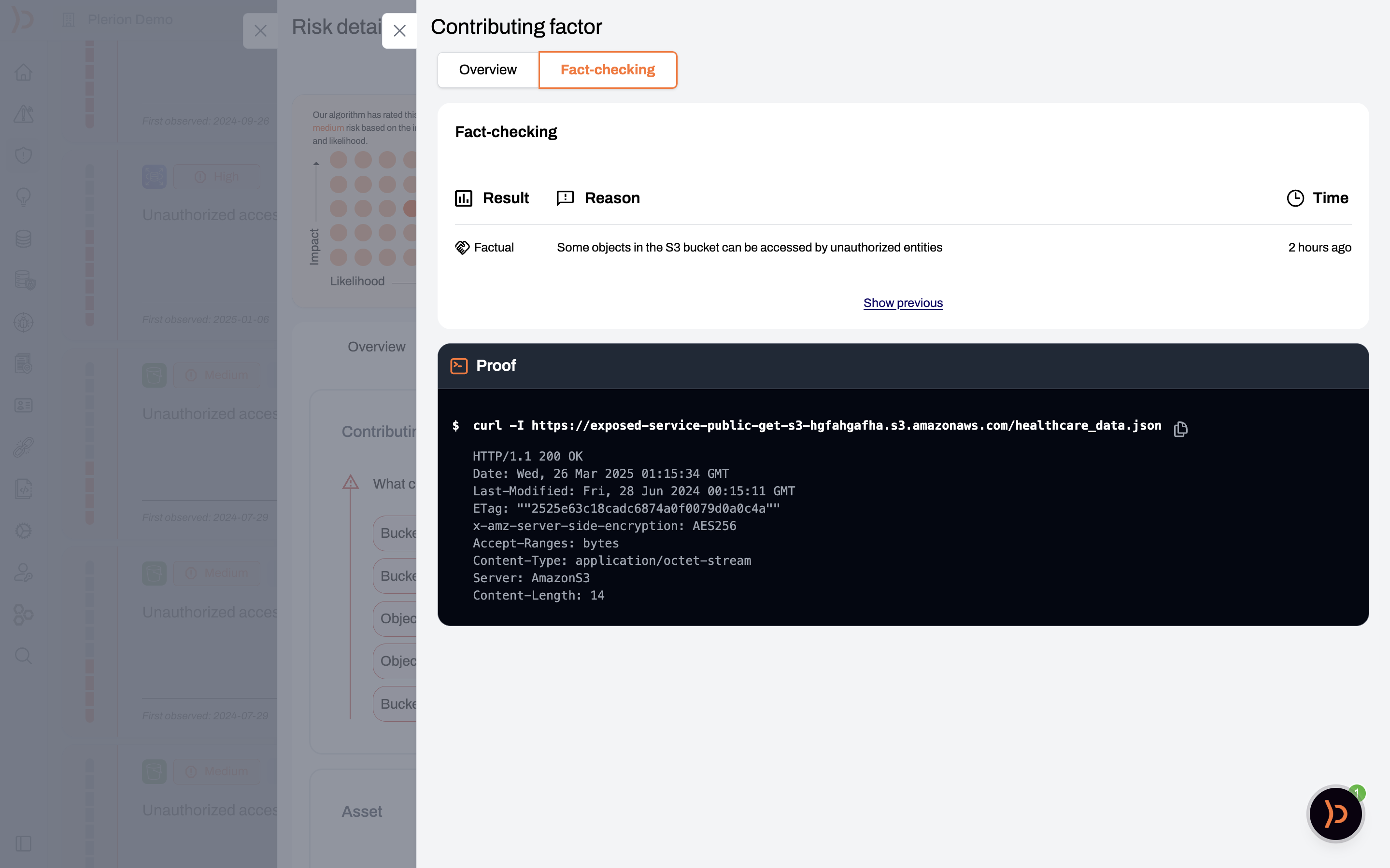
Task: Click the Home icon in sidebar
Action: coord(24,72)
